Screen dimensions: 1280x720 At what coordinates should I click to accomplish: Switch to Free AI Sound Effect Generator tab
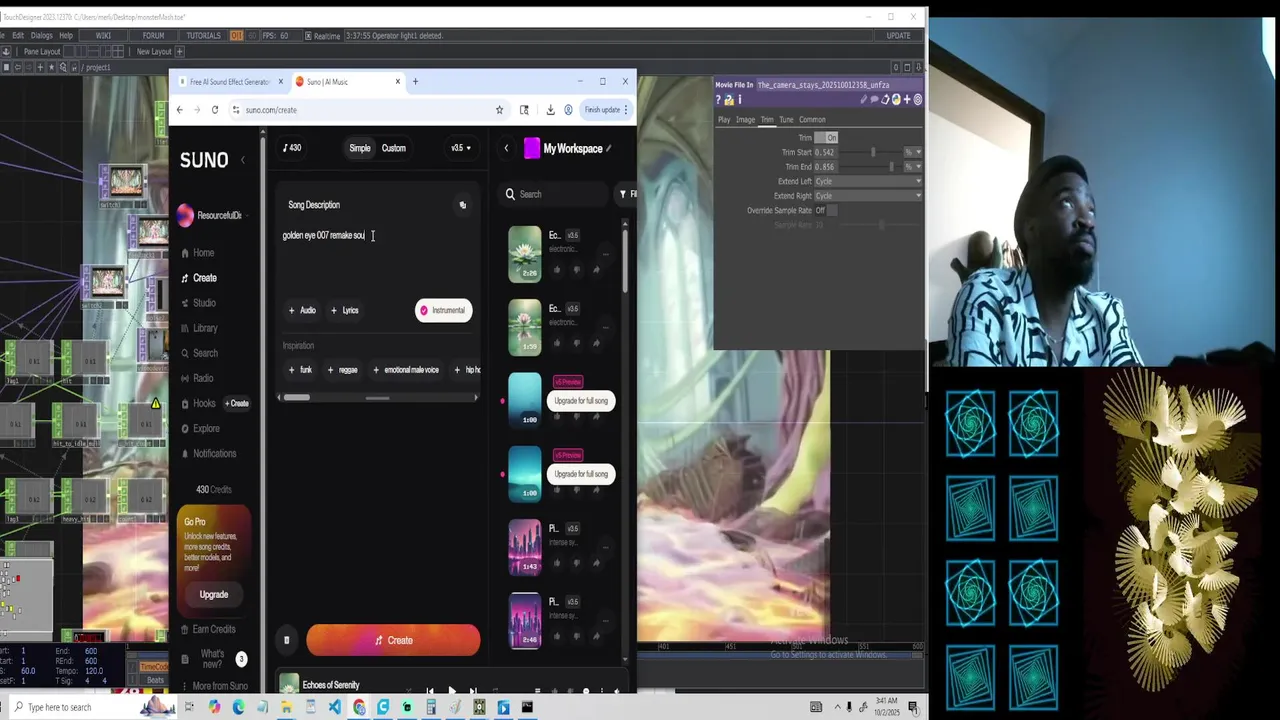(229, 82)
